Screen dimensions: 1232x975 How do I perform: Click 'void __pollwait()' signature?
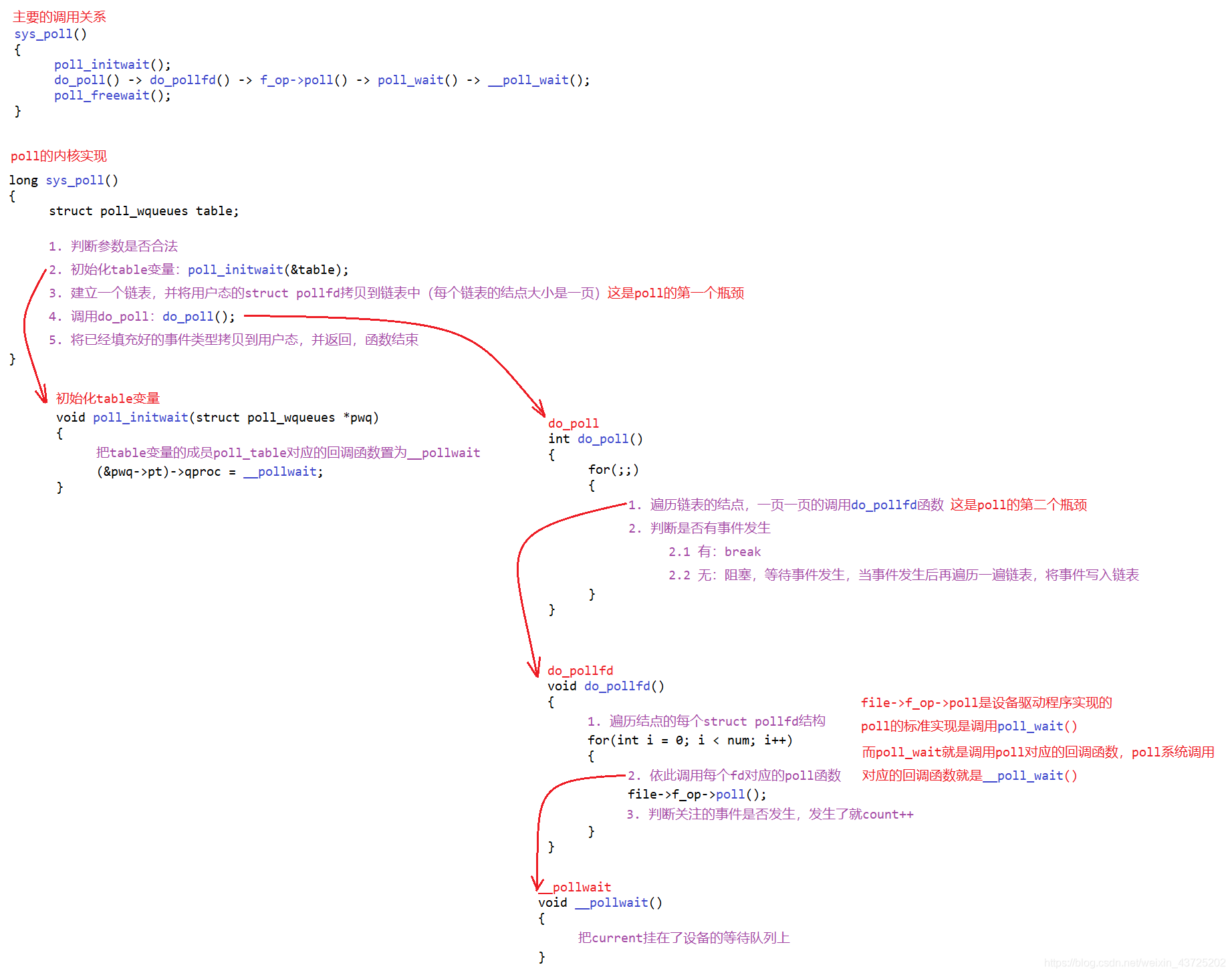tap(600, 902)
